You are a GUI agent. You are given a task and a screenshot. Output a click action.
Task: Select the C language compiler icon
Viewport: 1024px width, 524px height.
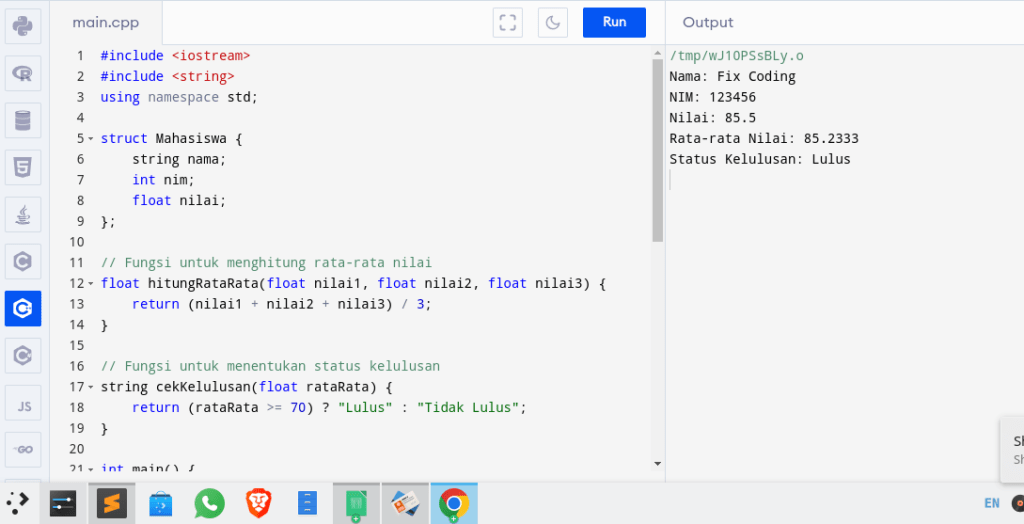pos(23,262)
